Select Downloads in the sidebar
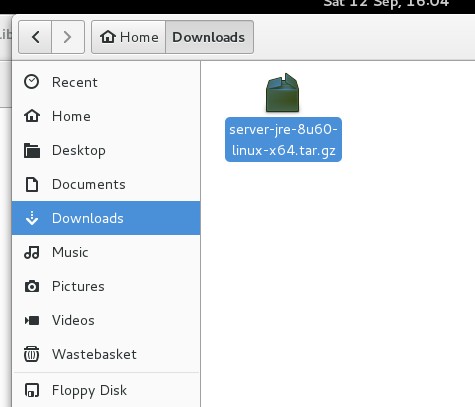 coord(106,218)
